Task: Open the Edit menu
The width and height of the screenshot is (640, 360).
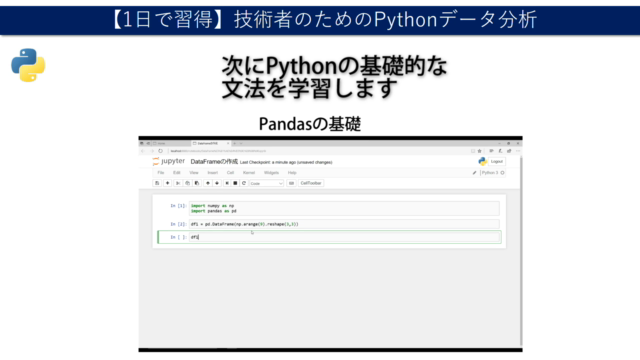Action: [176, 173]
